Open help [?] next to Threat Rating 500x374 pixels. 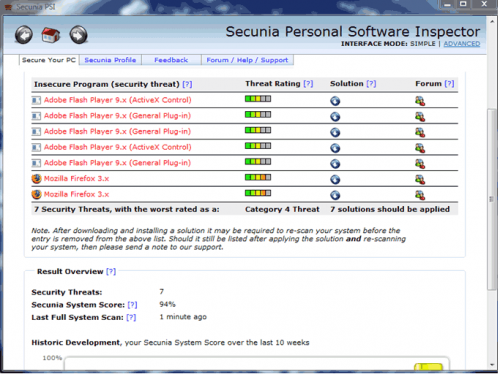coord(308,83)
